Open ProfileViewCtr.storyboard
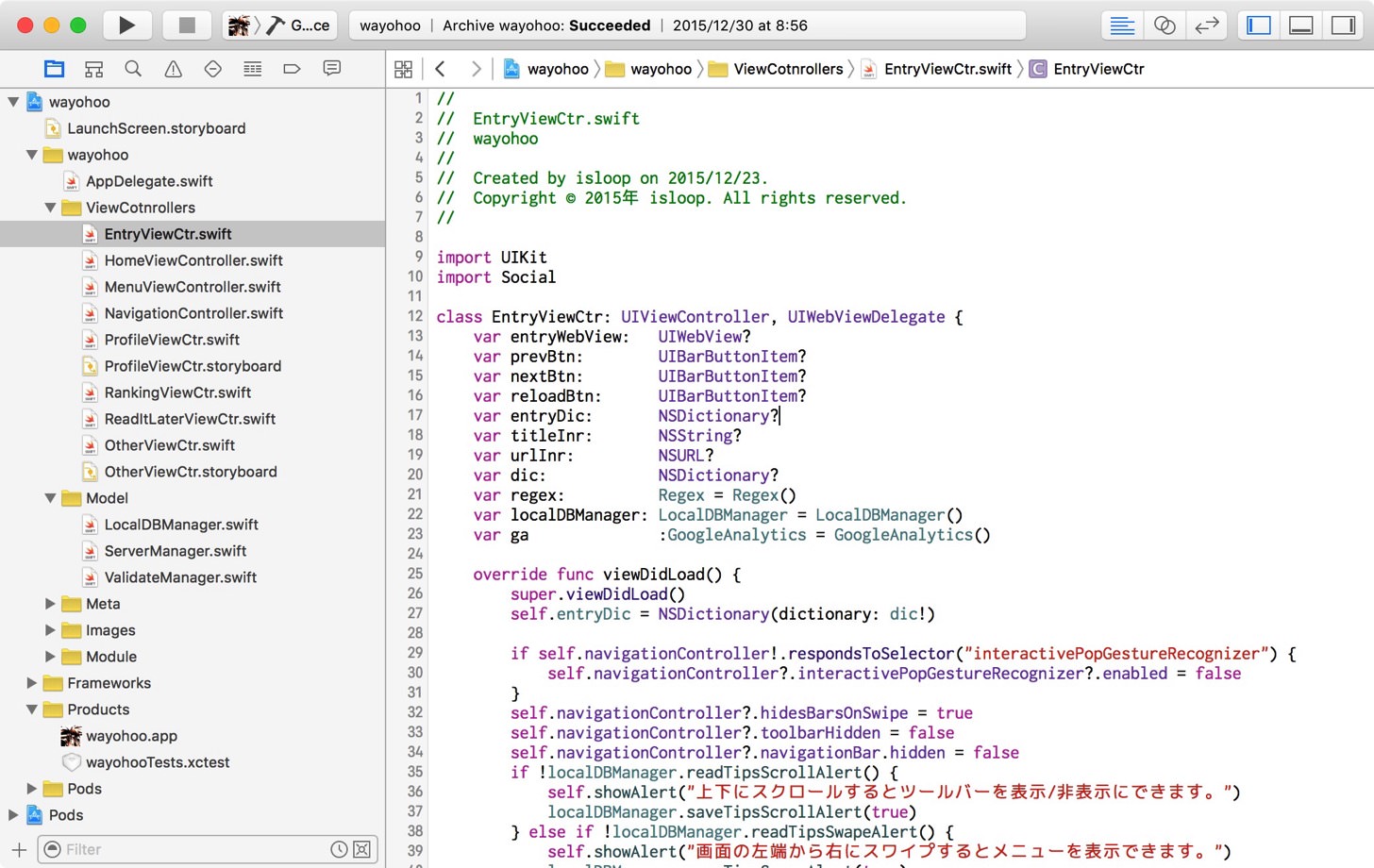1374x868 pixels. coord(193,366)
